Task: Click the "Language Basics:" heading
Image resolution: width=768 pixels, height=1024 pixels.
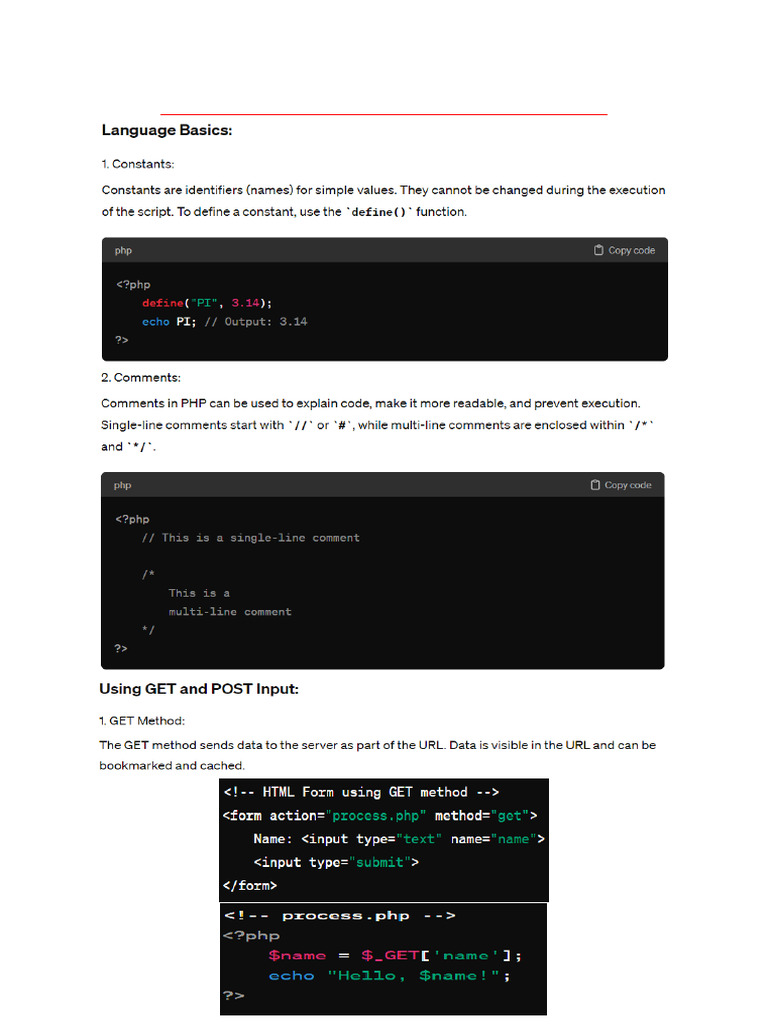Action: (x=167, y=130)
